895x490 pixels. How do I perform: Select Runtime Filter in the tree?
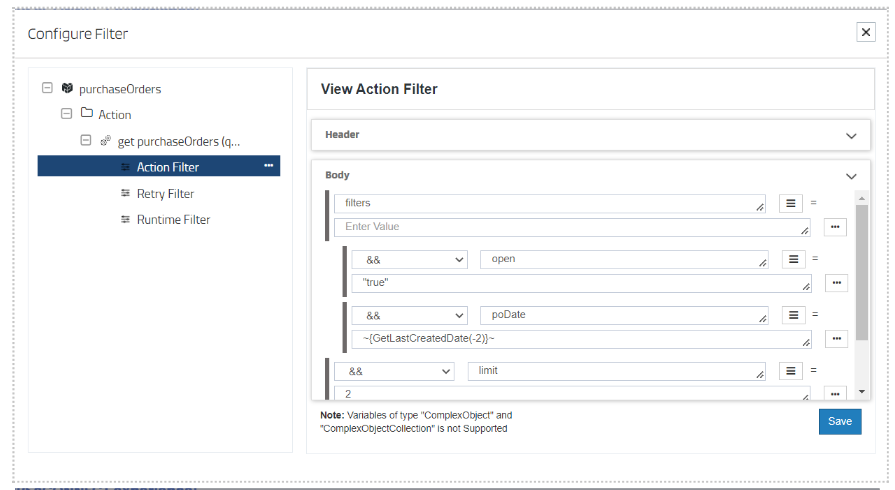[174, 219]
